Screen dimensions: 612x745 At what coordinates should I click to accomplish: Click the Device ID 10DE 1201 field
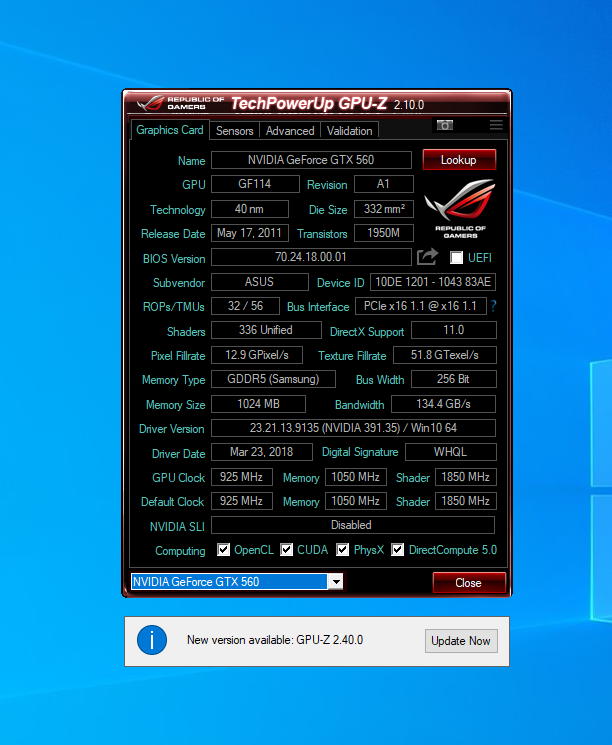[433, 282]
